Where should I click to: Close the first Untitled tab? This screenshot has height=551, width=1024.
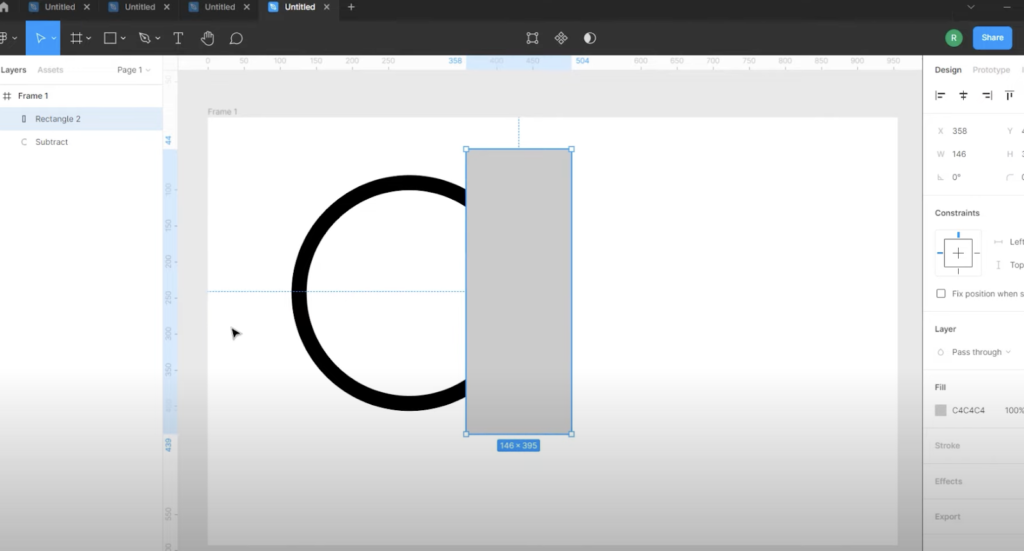click(86, 7)
